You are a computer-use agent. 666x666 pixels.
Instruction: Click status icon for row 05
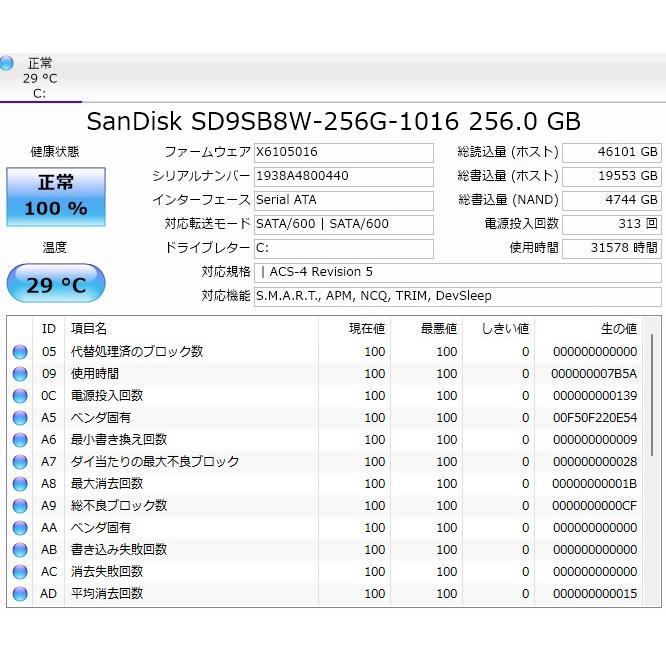click(x=20, y=352)
